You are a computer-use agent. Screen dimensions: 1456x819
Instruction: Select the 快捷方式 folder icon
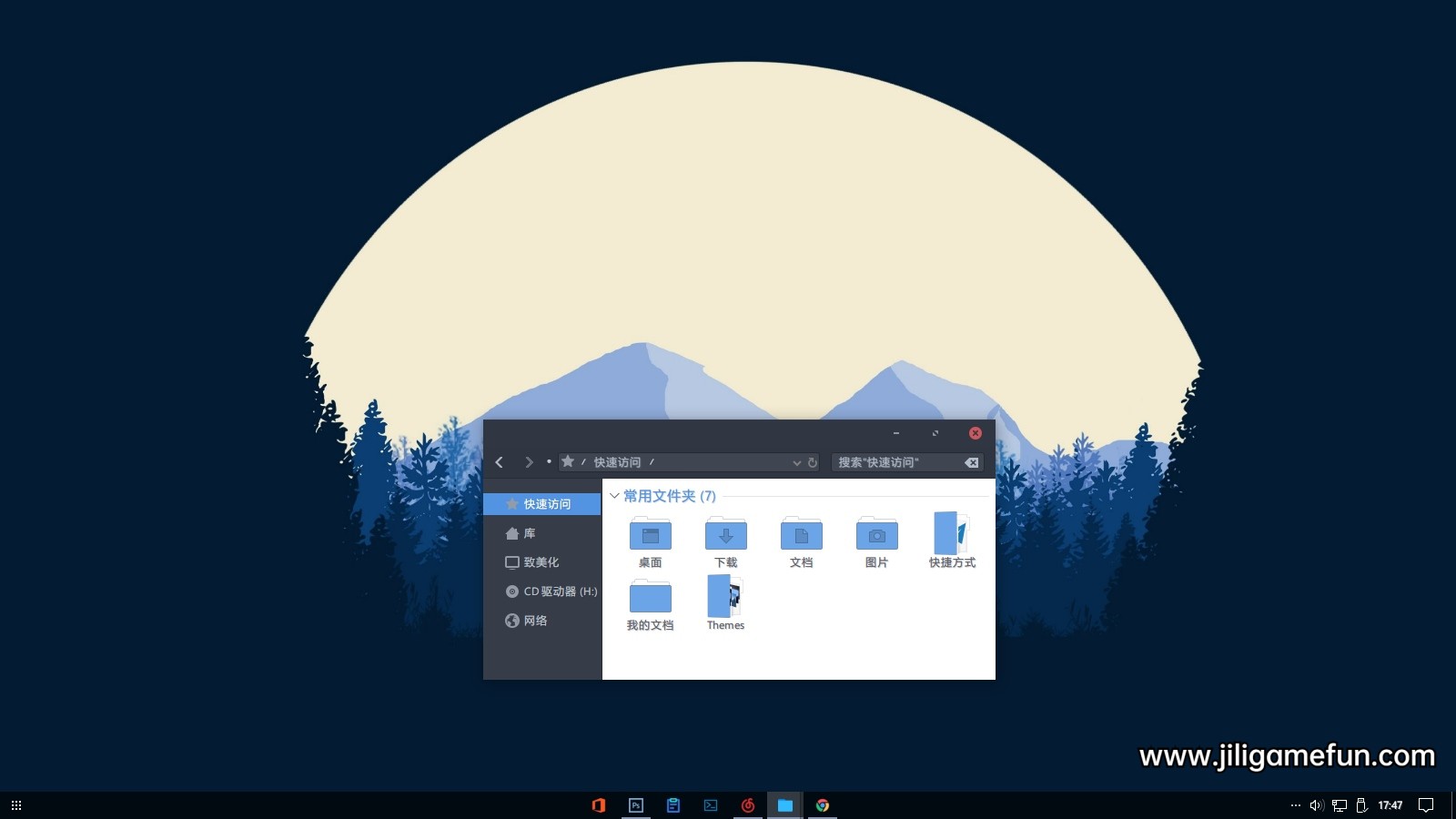952,532
